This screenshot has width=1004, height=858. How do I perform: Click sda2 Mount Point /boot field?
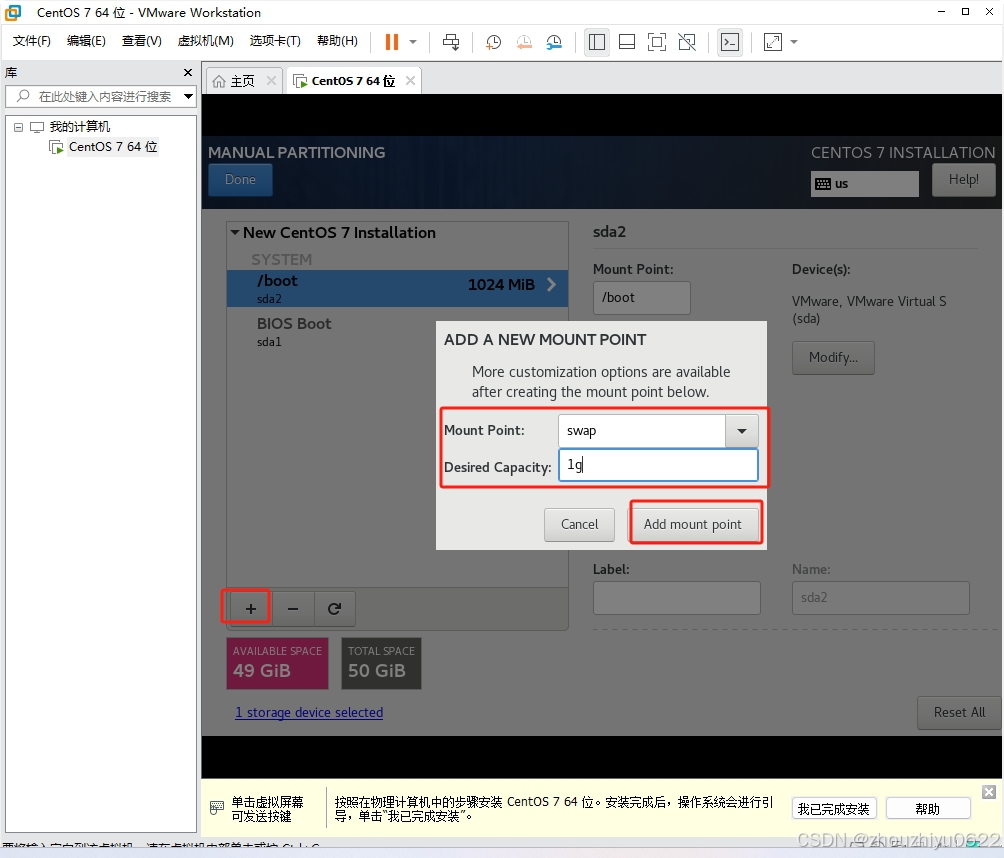(x=642, y=298)
